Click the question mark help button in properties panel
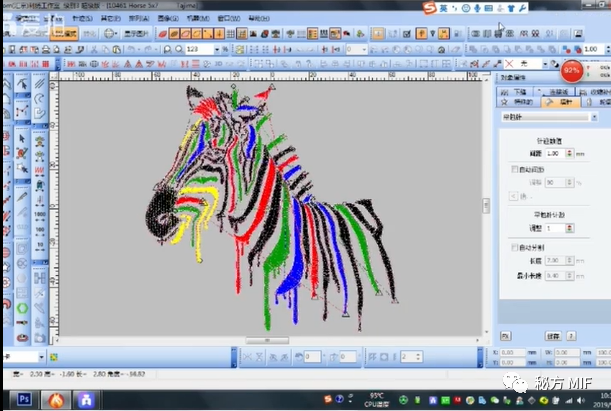The width and height of the screenshot is (611, 411). pos(571,336)
